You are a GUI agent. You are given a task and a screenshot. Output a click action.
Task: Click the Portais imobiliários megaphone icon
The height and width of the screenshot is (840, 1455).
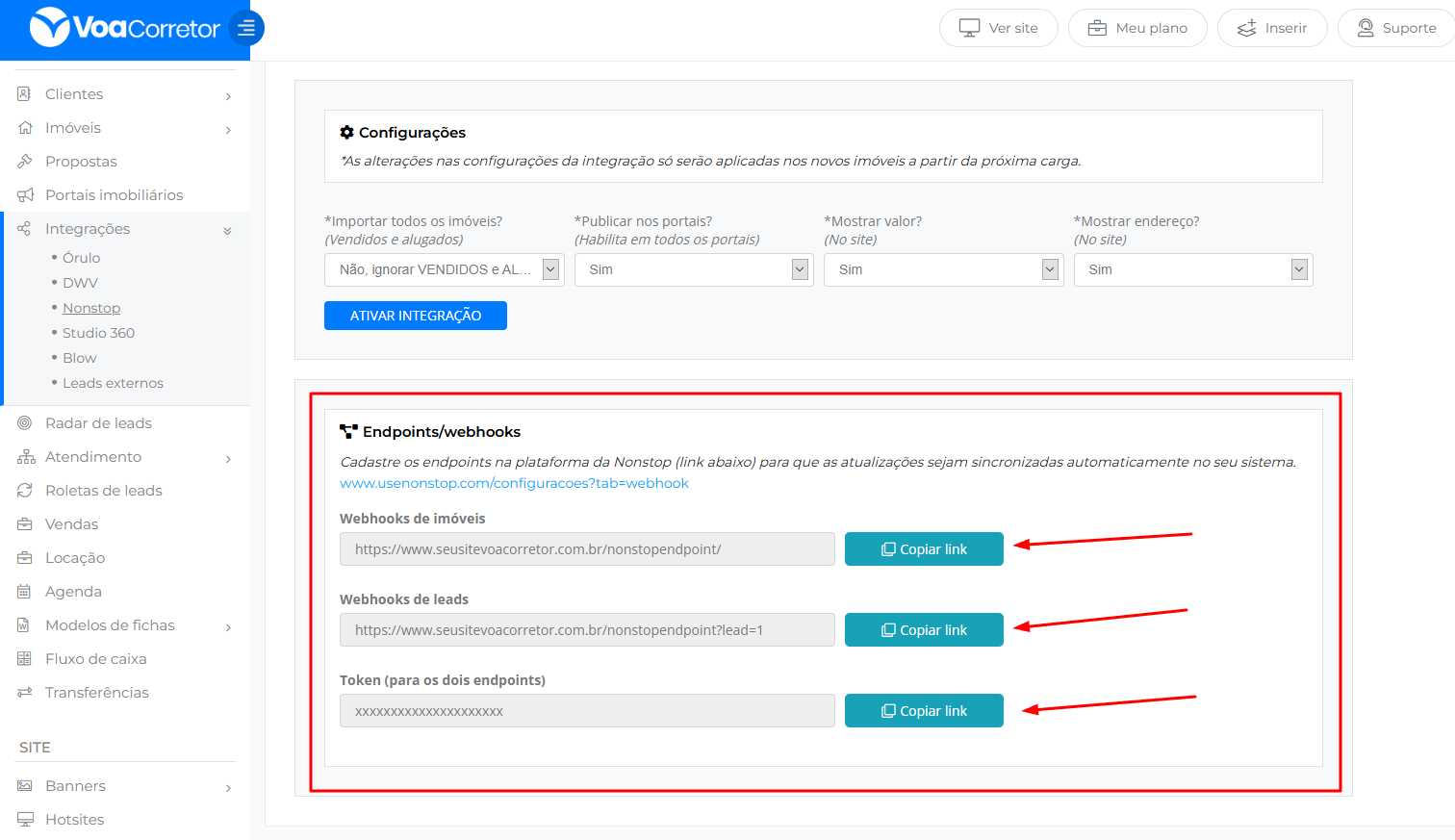(x=25, y=195)
